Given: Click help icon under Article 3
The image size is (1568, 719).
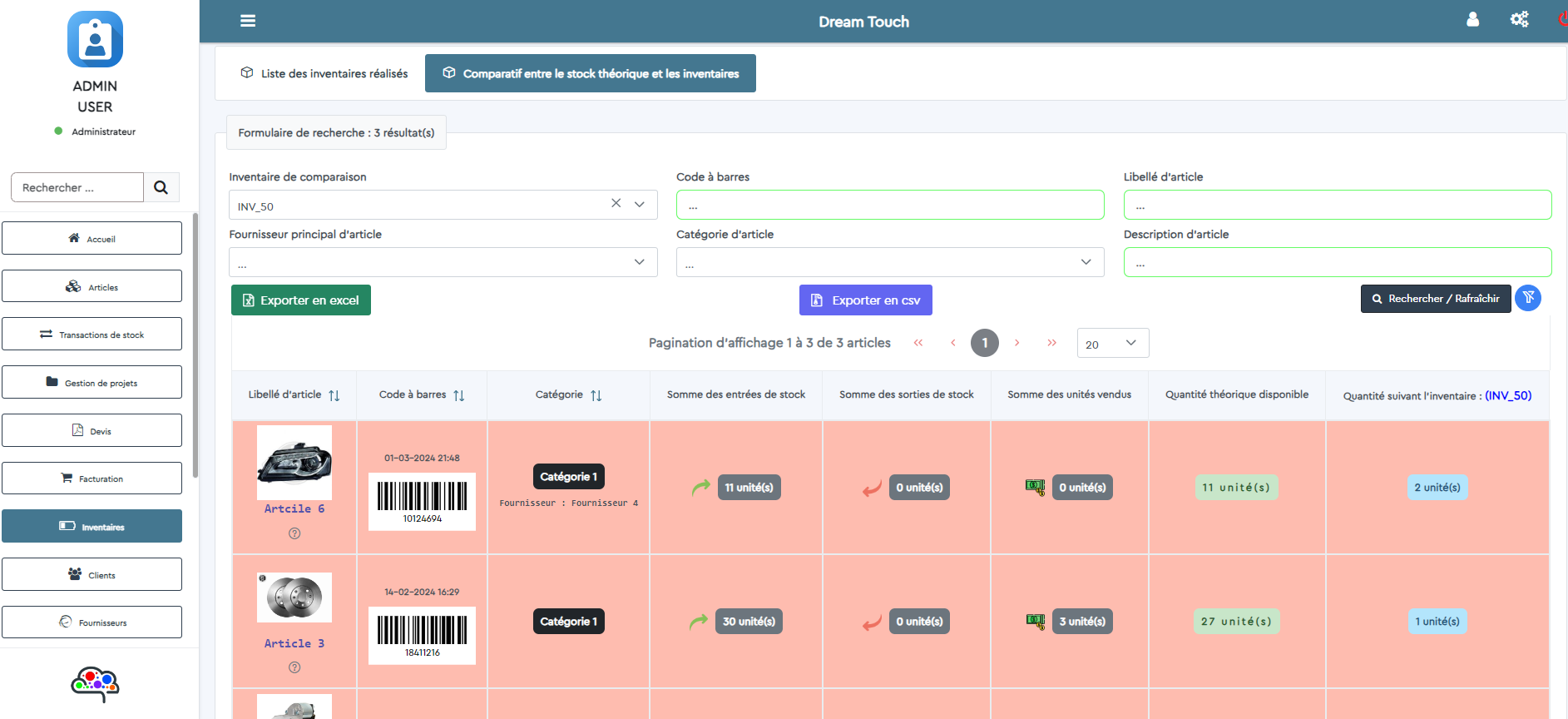Looking at the screenshot, I should (x=294, y=667).
